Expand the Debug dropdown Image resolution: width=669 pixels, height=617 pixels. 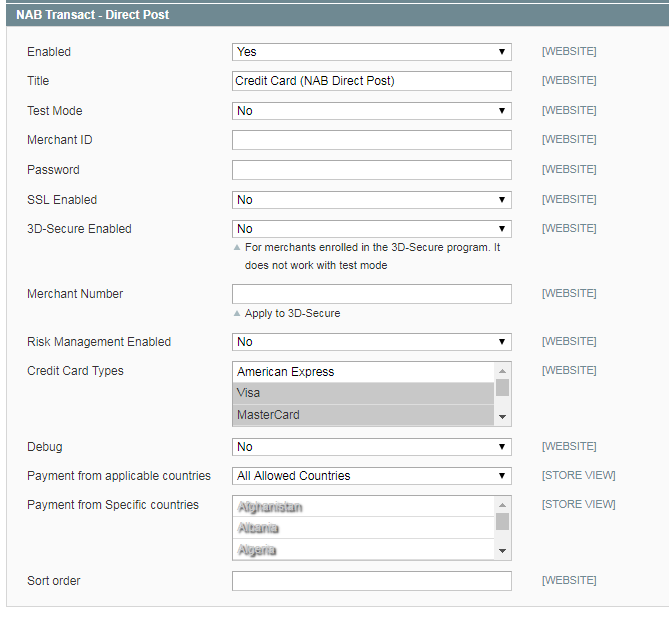371,447
